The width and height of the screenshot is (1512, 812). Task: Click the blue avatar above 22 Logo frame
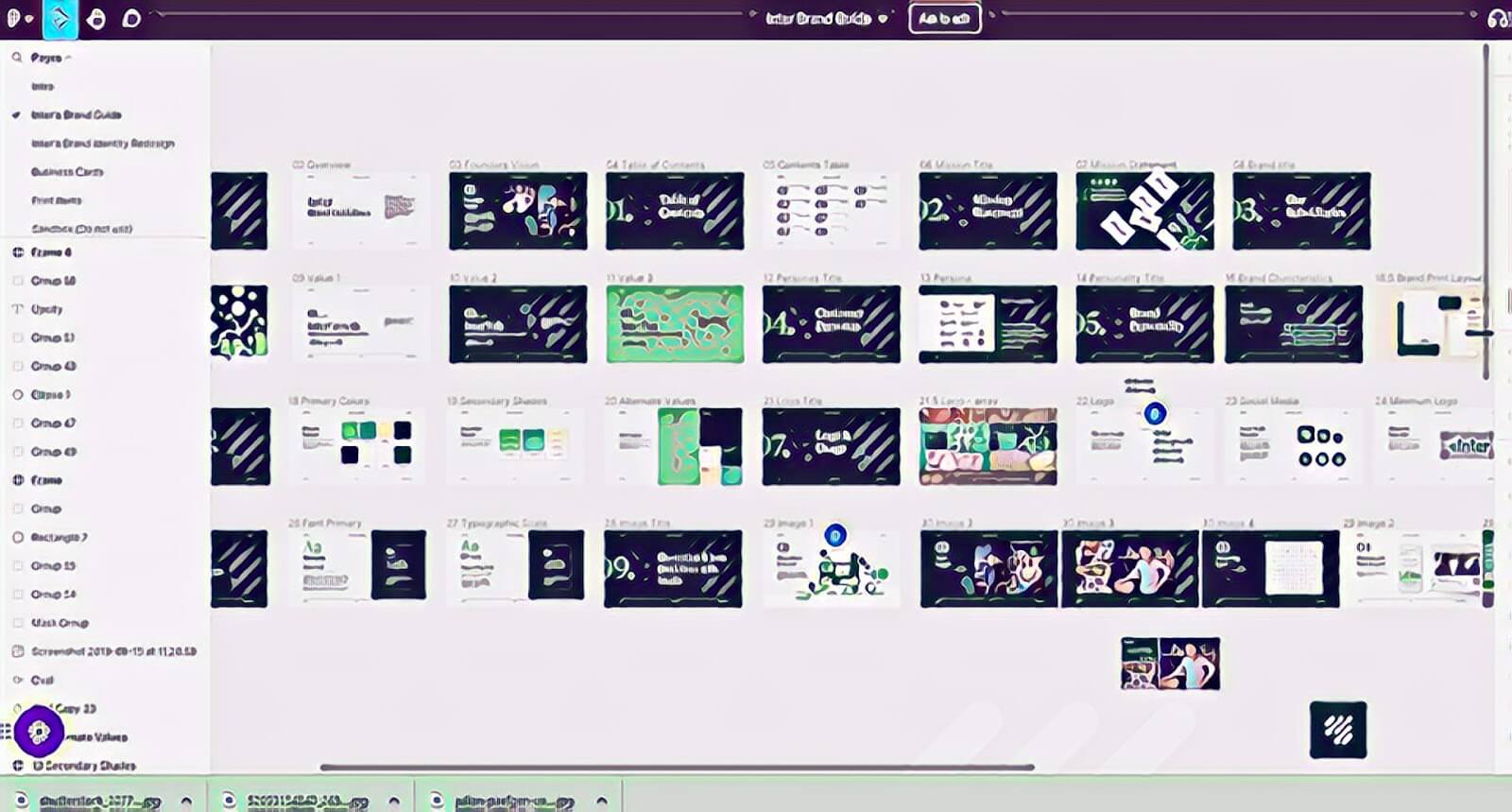pyautogui.click(x=1155, y=413)
